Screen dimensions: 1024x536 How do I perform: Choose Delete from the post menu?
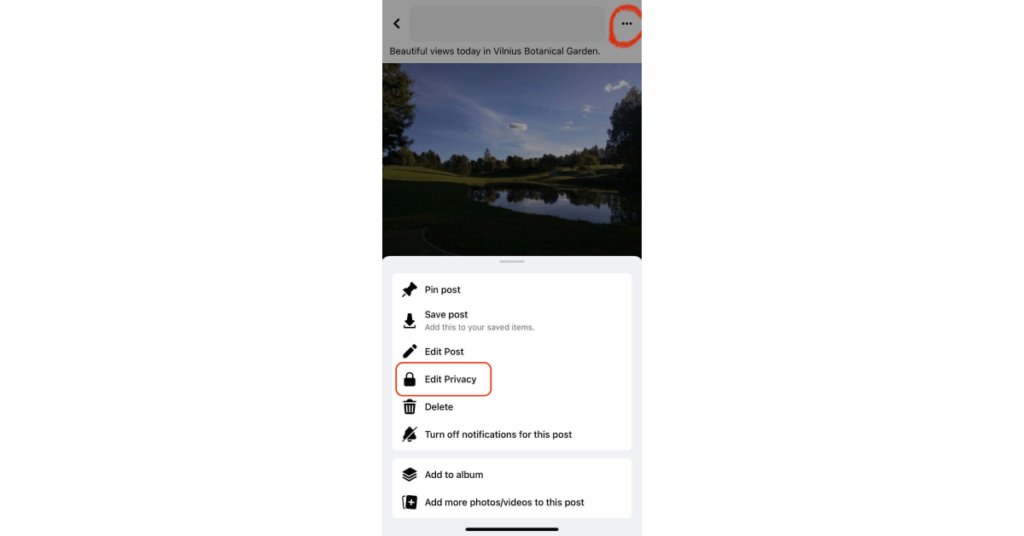coord(511,407)
